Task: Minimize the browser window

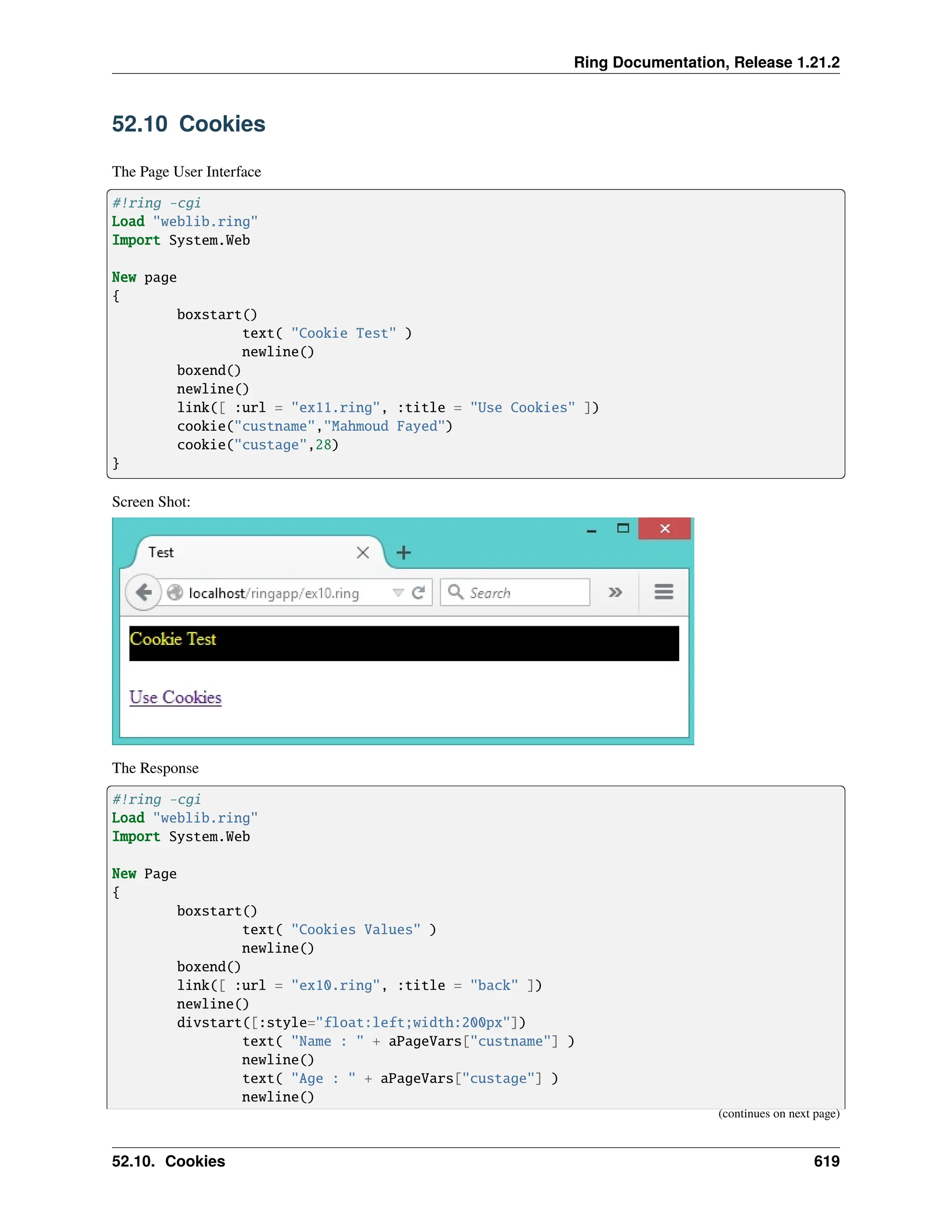Action: [x=591, y=530]
